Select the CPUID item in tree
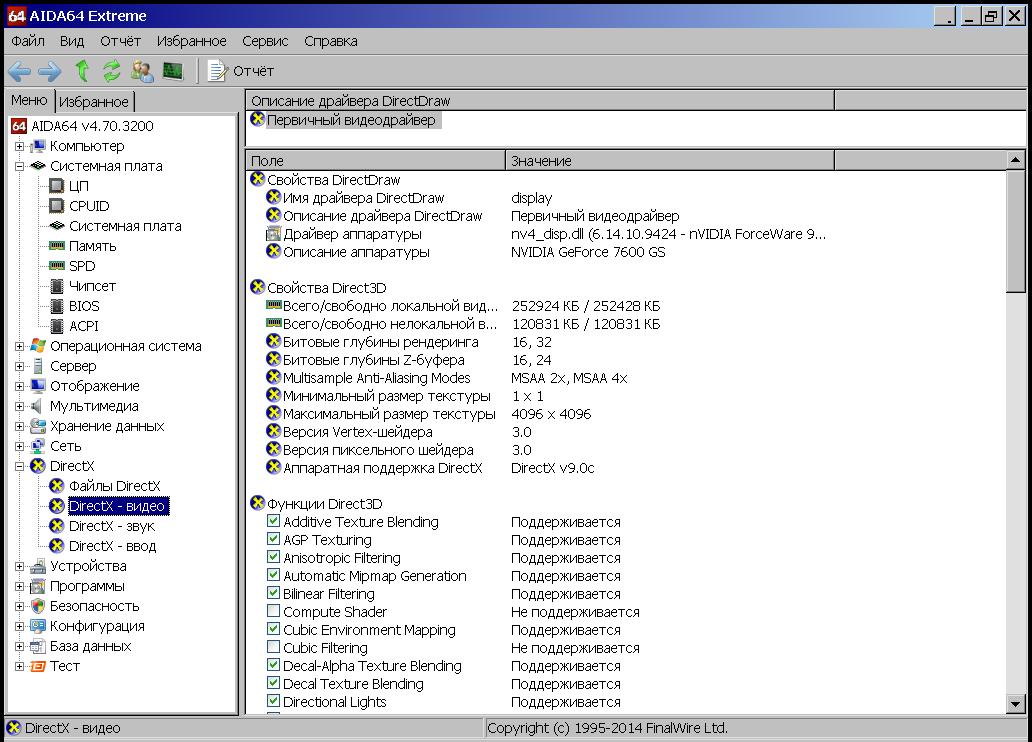Screen dimensions: 1032x742 coord(89,206)
